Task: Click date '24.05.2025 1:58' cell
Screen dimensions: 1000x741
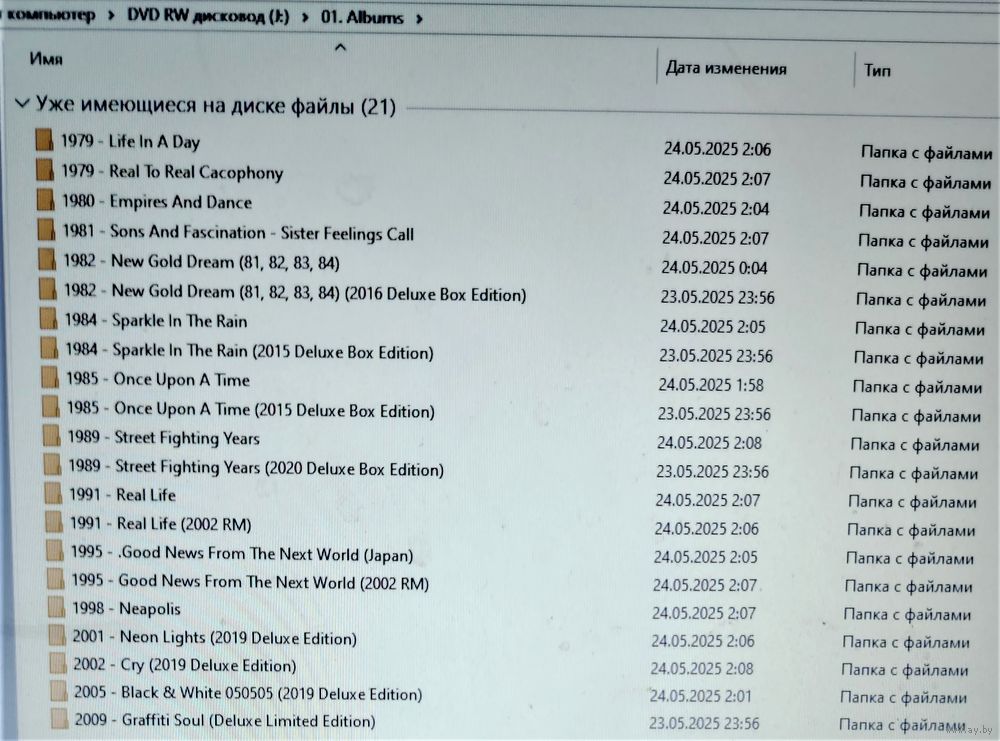Action: [x=711, y=385]
